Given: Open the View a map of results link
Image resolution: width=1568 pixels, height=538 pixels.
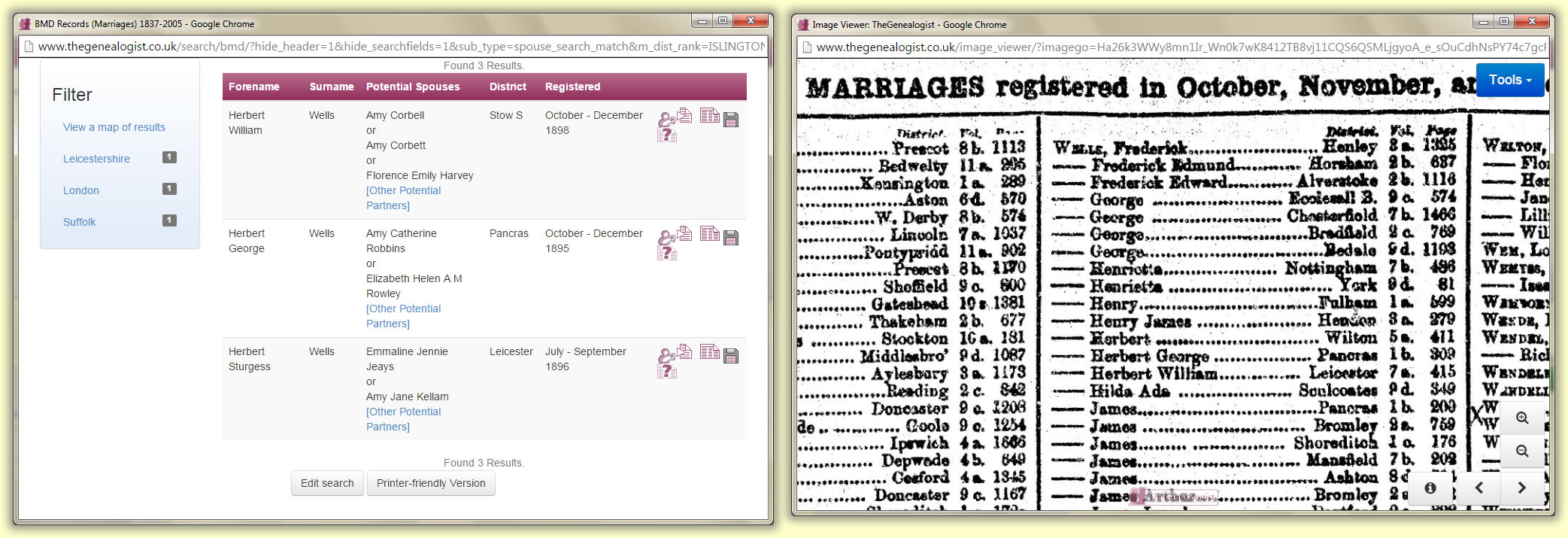Looking at the screenshot, I should click(x=114, y=127).
